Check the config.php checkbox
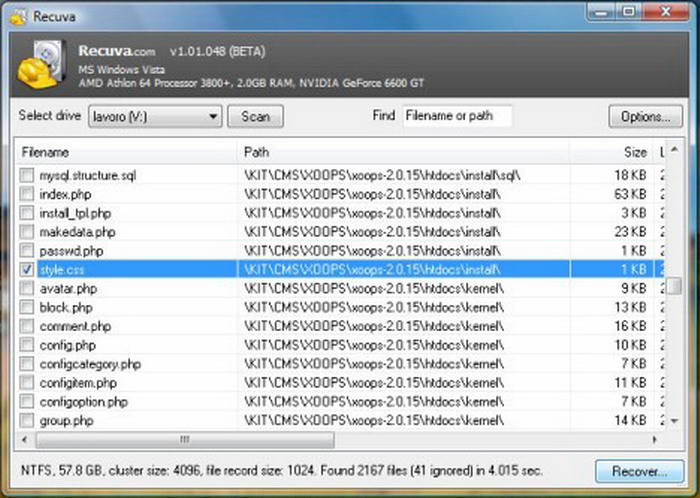The width and height of the screenshot is (700, 498). point(27,344)
